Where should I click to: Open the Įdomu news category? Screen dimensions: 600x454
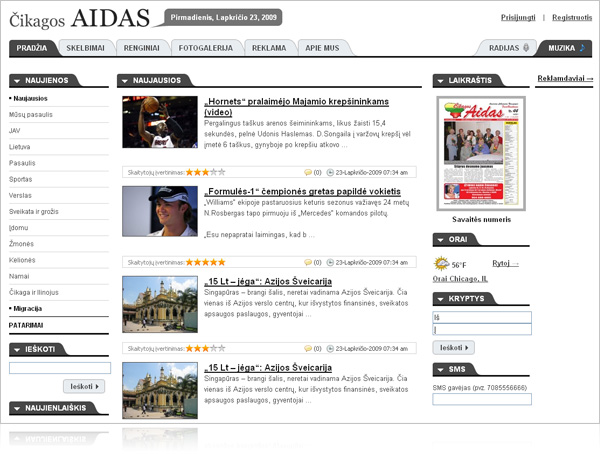pos(19,228)
